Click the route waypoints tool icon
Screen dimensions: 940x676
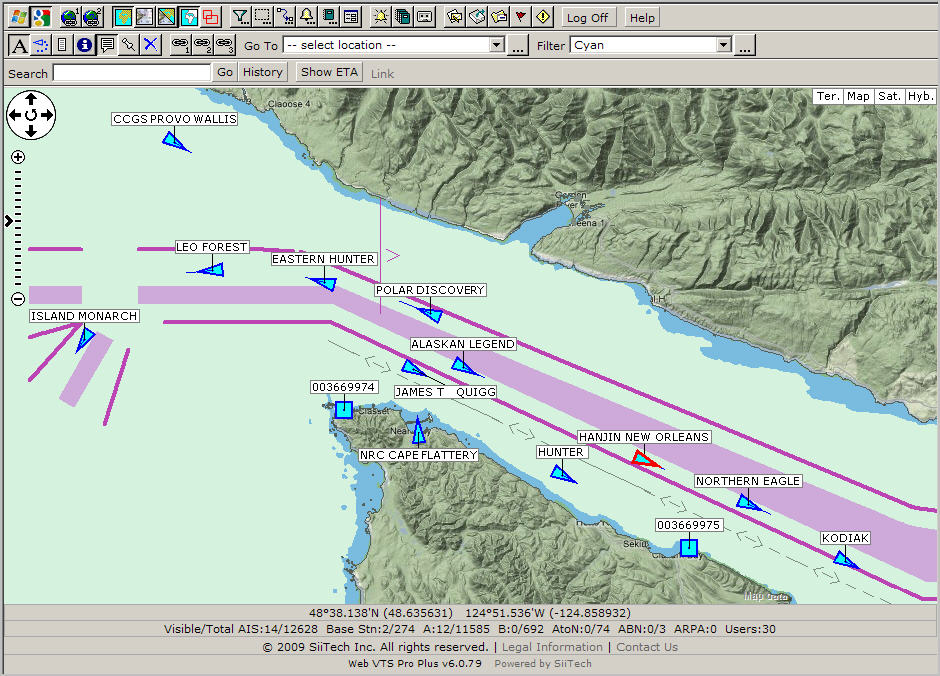coord(285,17)
